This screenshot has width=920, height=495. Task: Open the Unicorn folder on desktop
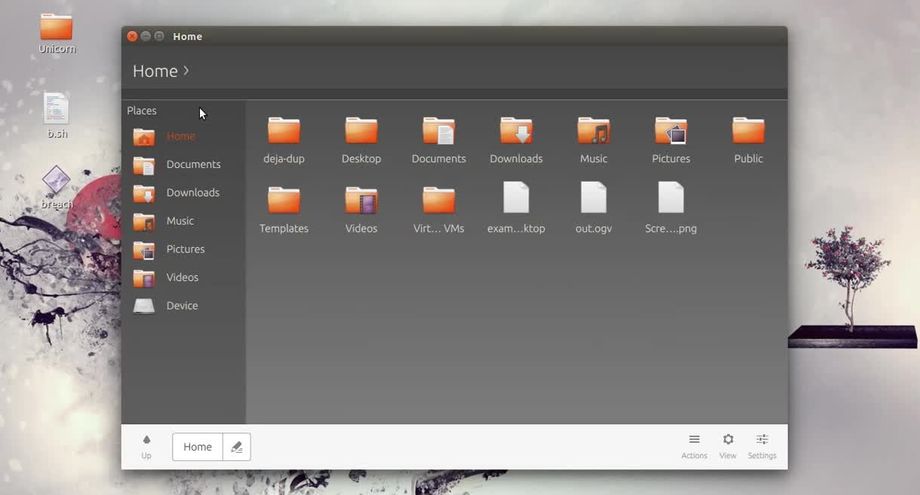point(56,28)
